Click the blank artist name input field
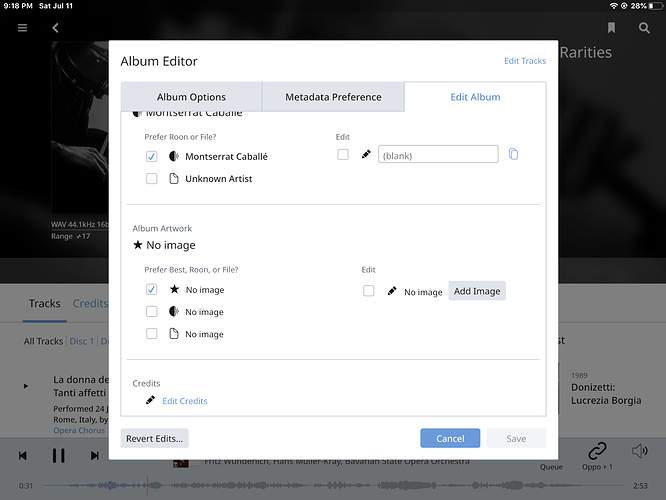The width and height of the screenshot is (666, 500). click(x=438, y=154)
